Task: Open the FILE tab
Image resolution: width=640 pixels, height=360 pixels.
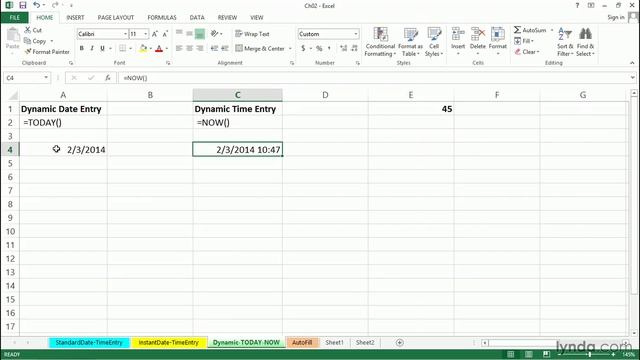Action: coord(14,18)
